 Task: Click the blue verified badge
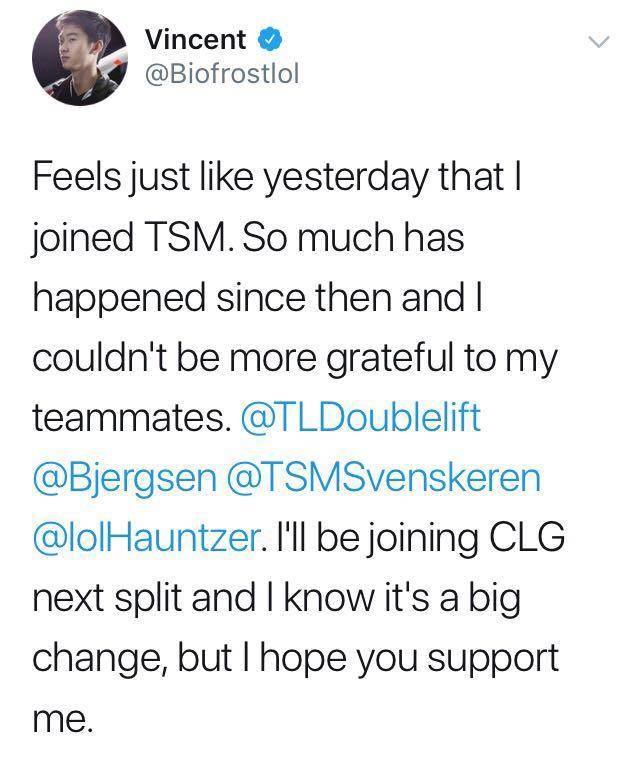click(267, 41)
